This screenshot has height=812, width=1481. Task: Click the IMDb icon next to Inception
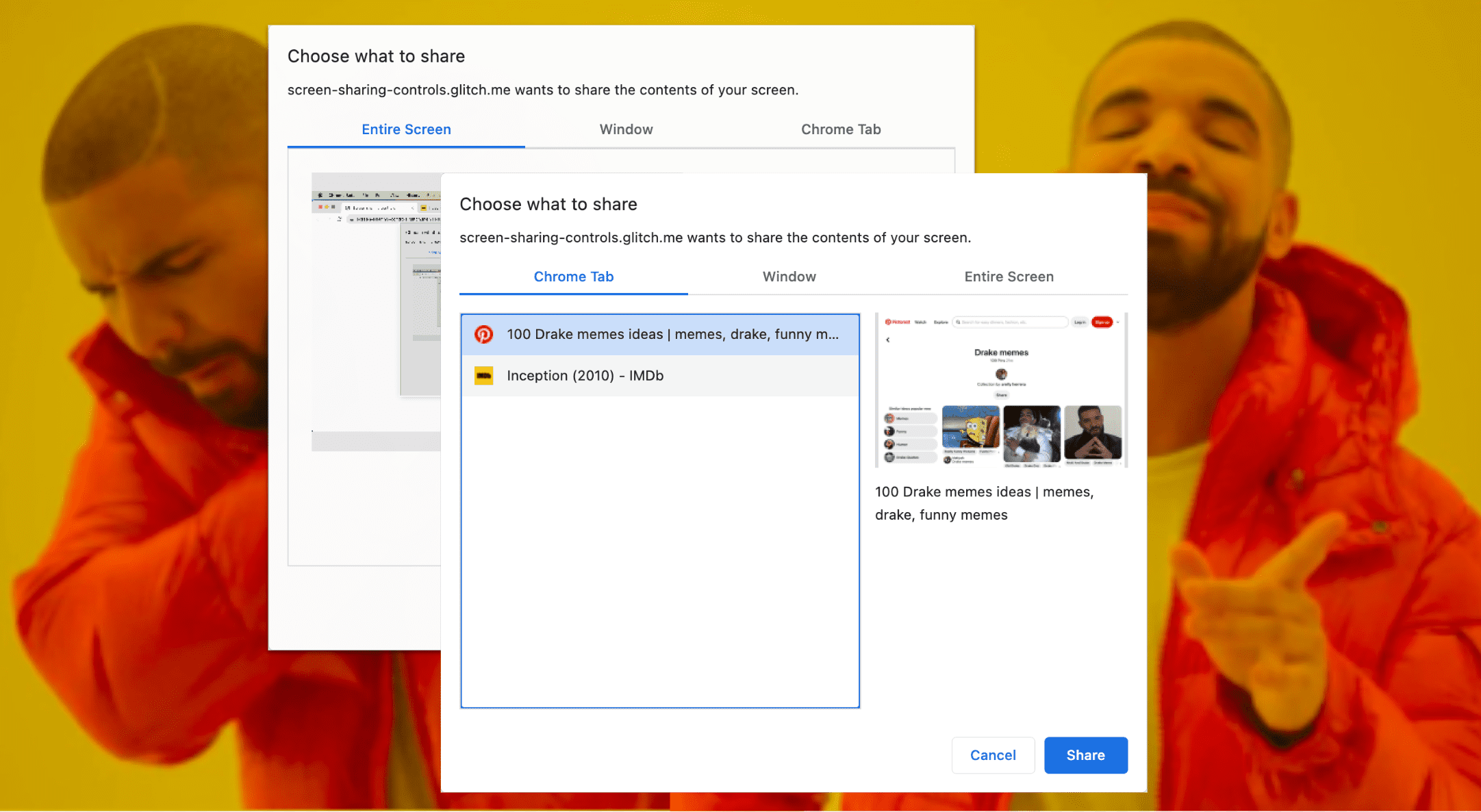484,375
